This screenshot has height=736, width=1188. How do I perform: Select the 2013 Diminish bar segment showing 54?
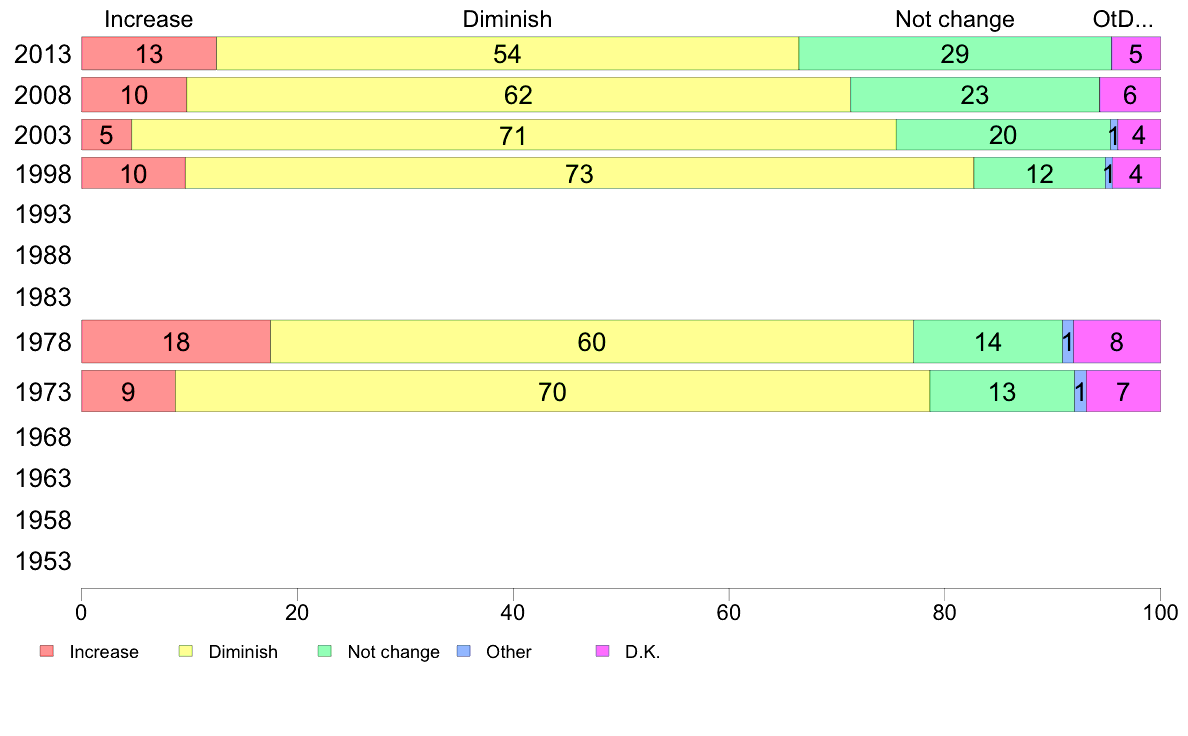coord(507,54)
